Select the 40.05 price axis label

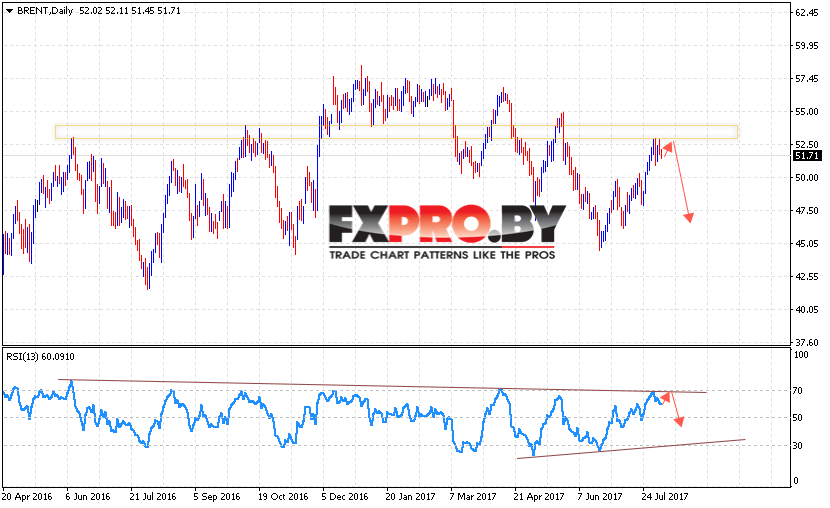tap(807, 310)
